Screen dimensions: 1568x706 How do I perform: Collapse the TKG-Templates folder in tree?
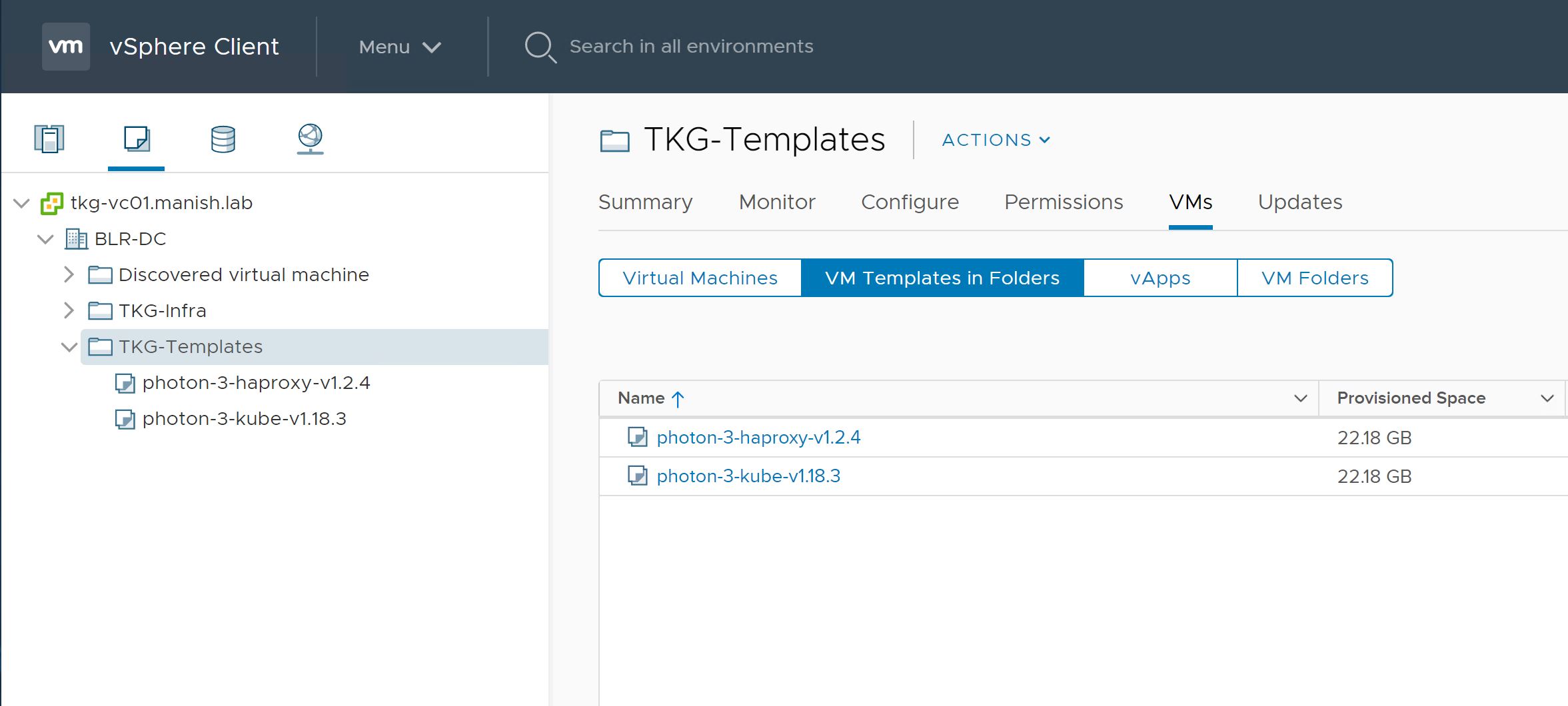coord(69,347)
